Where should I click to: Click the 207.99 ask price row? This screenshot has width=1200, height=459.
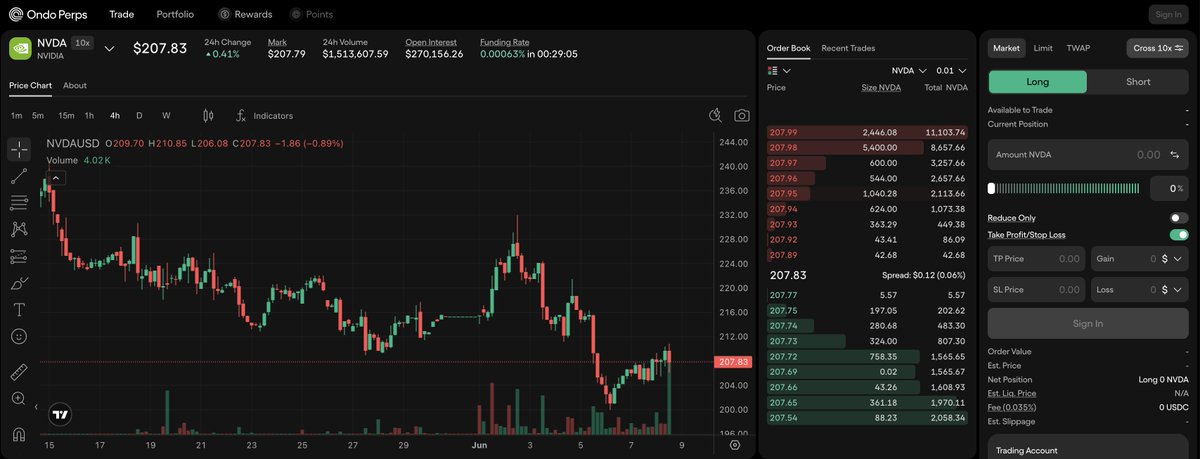(867, 132)
